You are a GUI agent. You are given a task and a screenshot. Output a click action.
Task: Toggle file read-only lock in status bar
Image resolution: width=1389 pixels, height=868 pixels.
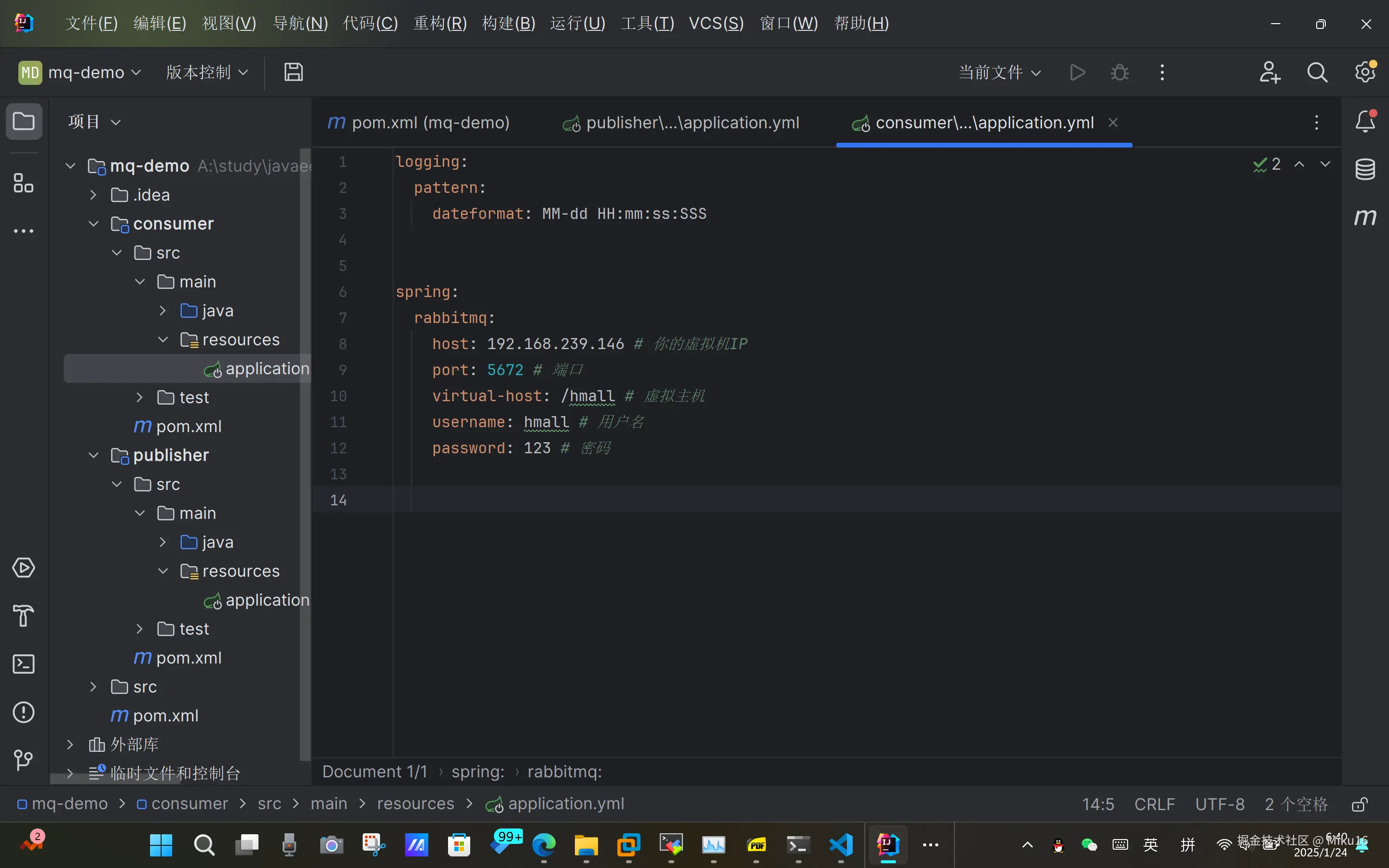point(1359,804)
